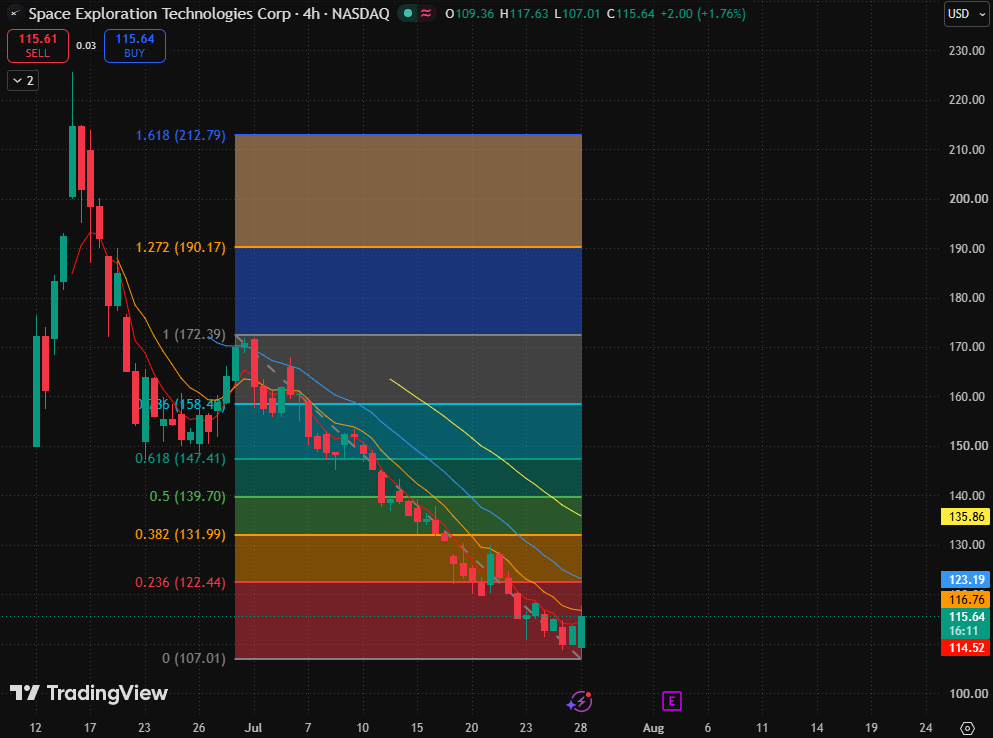The width and height of the screenshot is (993, 738).
Task: Click the red SELL 115.61 button
Action: [38, 46]
